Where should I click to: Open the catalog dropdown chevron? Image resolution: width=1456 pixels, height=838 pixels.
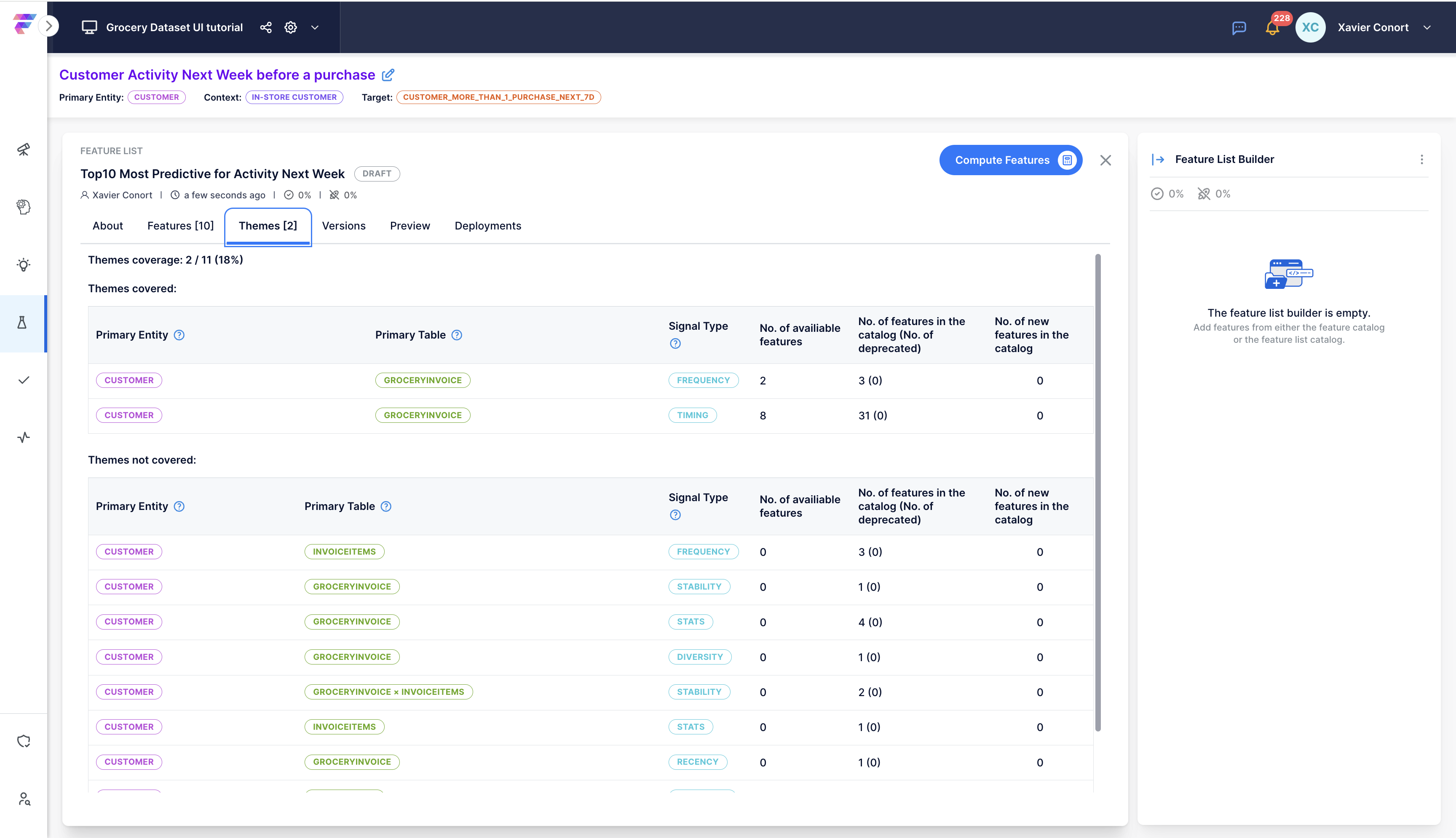coord(315,27)
